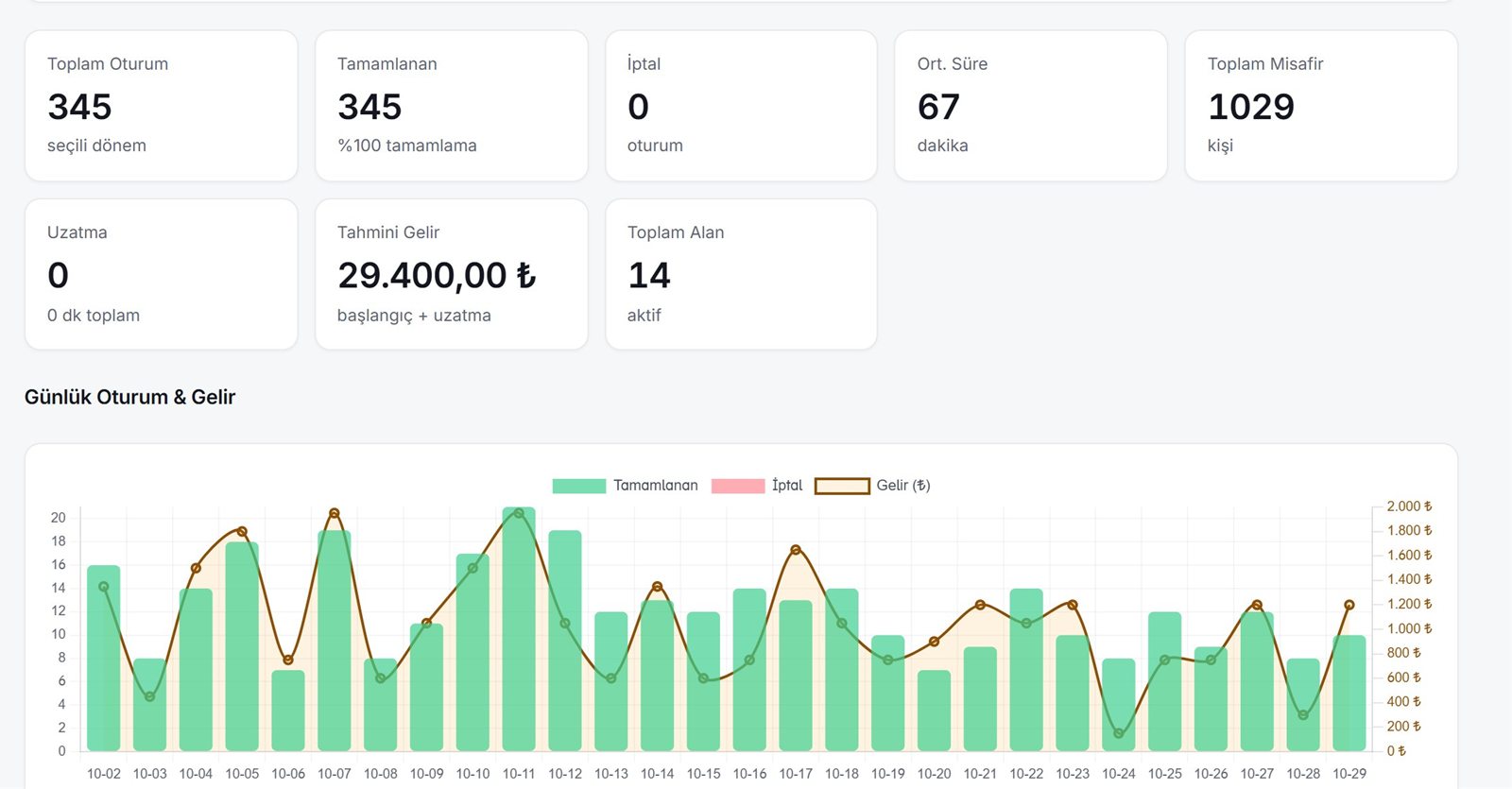Click the 'Uzatma' card title

[77, 232]
